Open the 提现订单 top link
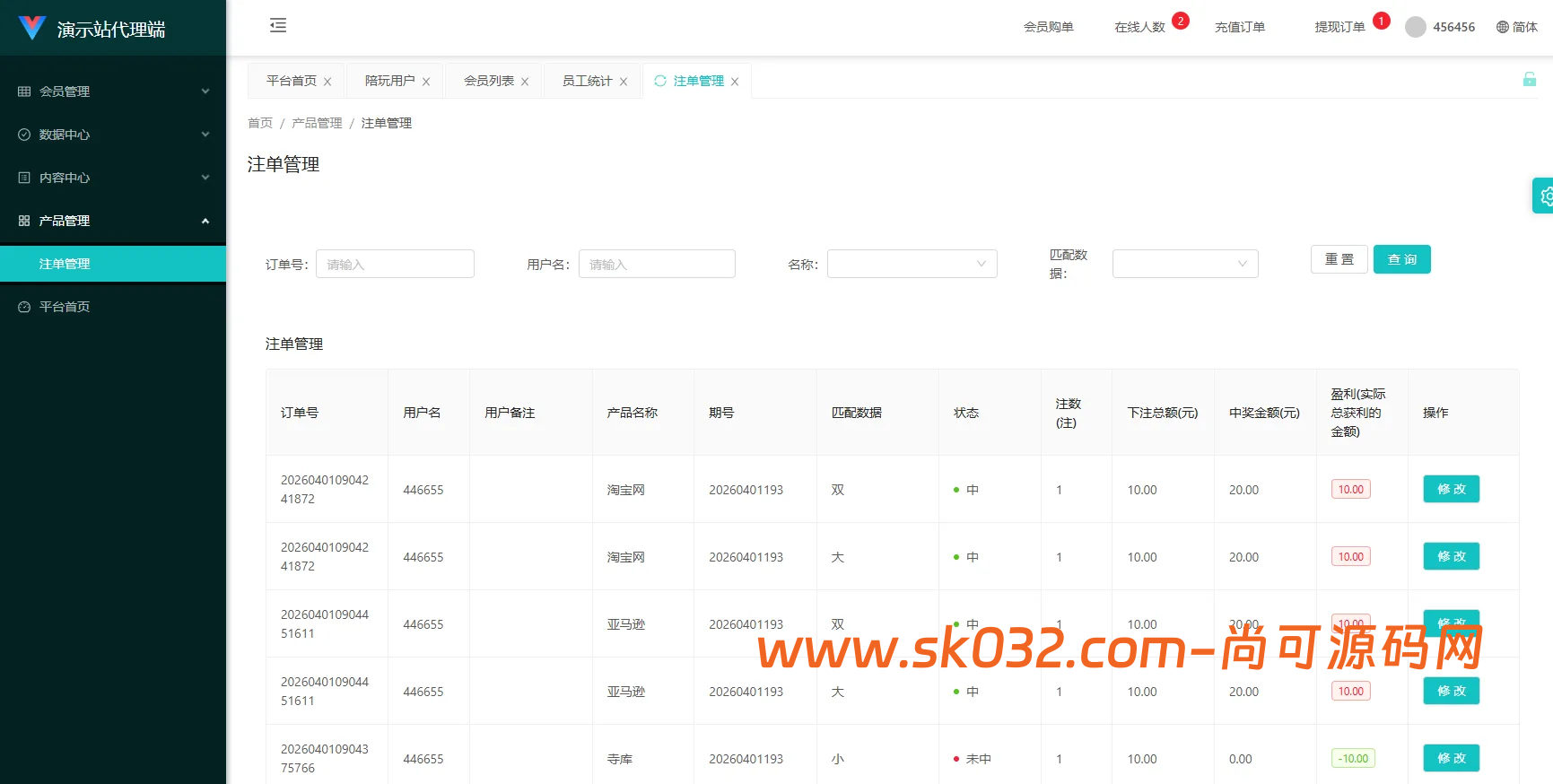1553x784 pixels. coord(1340,27)
